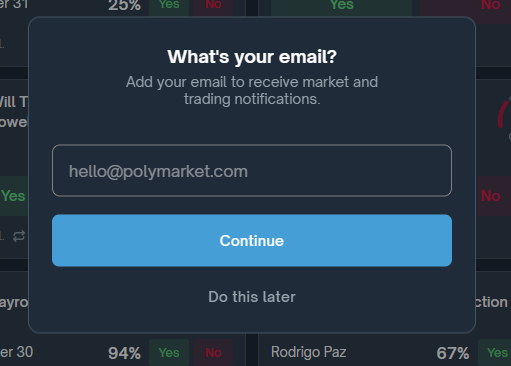Pick Yes next to 94% outcome

click(169, 353)
